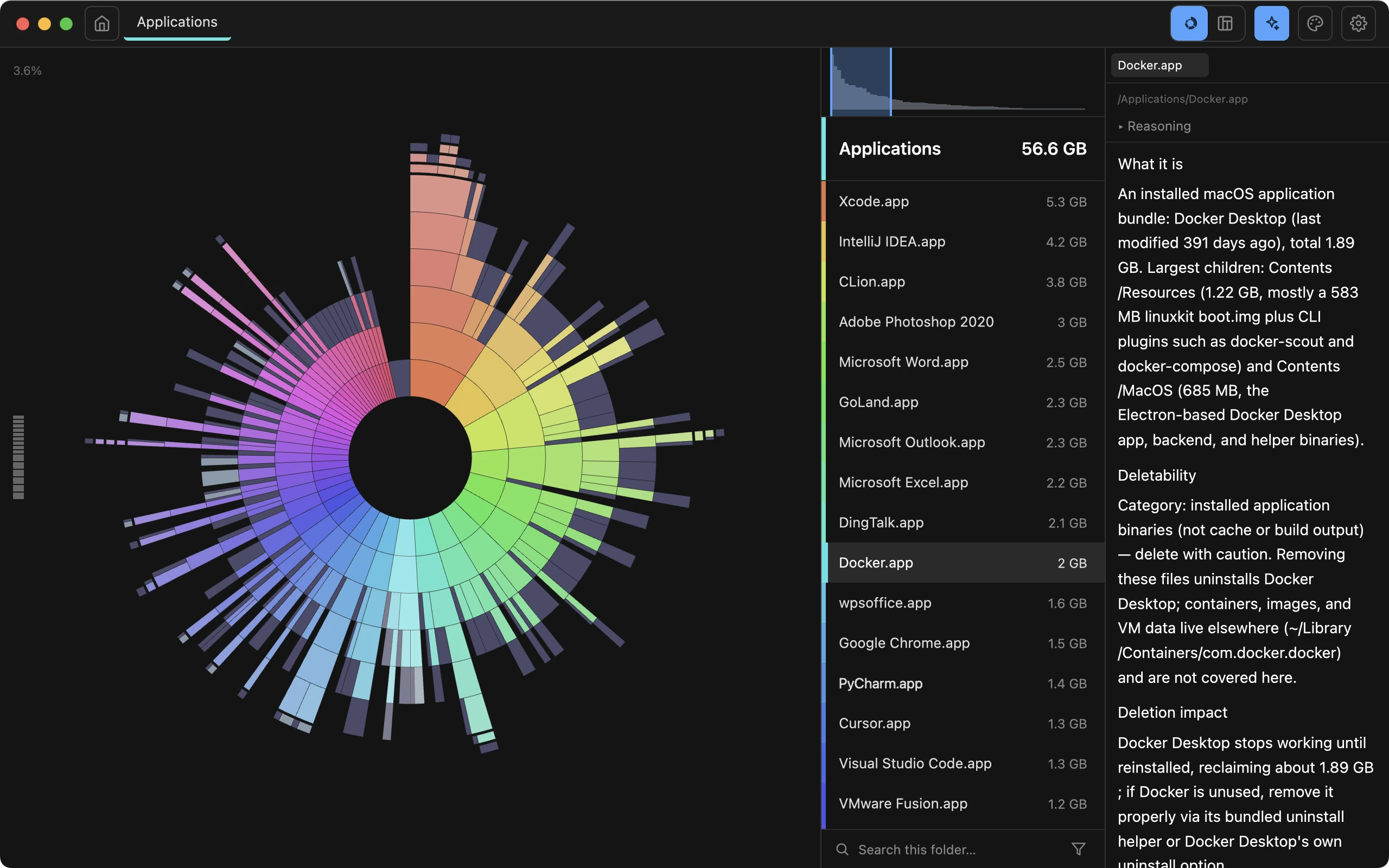Select the PyCharm.app row
The height and width of the screenshot is (868, 1389).
point(964,683)
